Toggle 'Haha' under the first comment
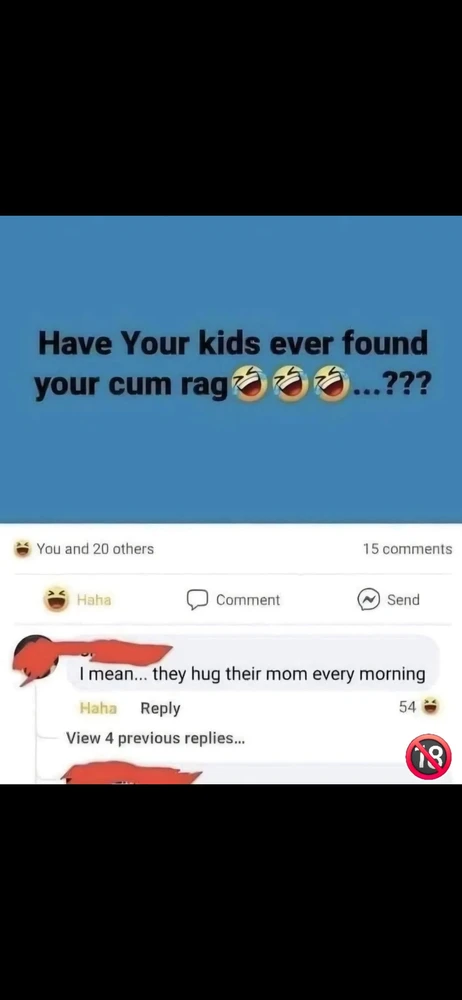 [x=98, y=708]
